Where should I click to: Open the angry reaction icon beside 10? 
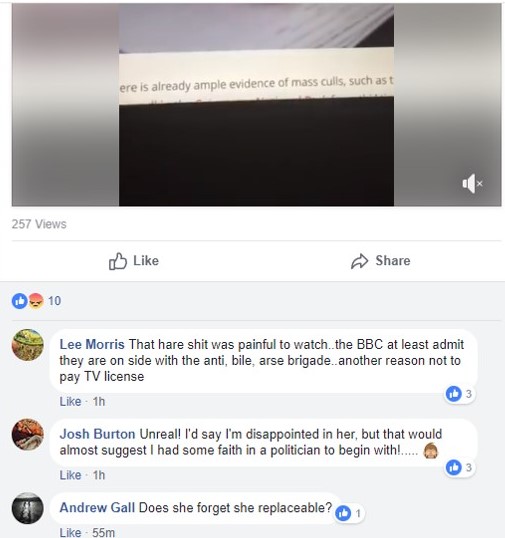pyautogui.click(x=36, y=301)
